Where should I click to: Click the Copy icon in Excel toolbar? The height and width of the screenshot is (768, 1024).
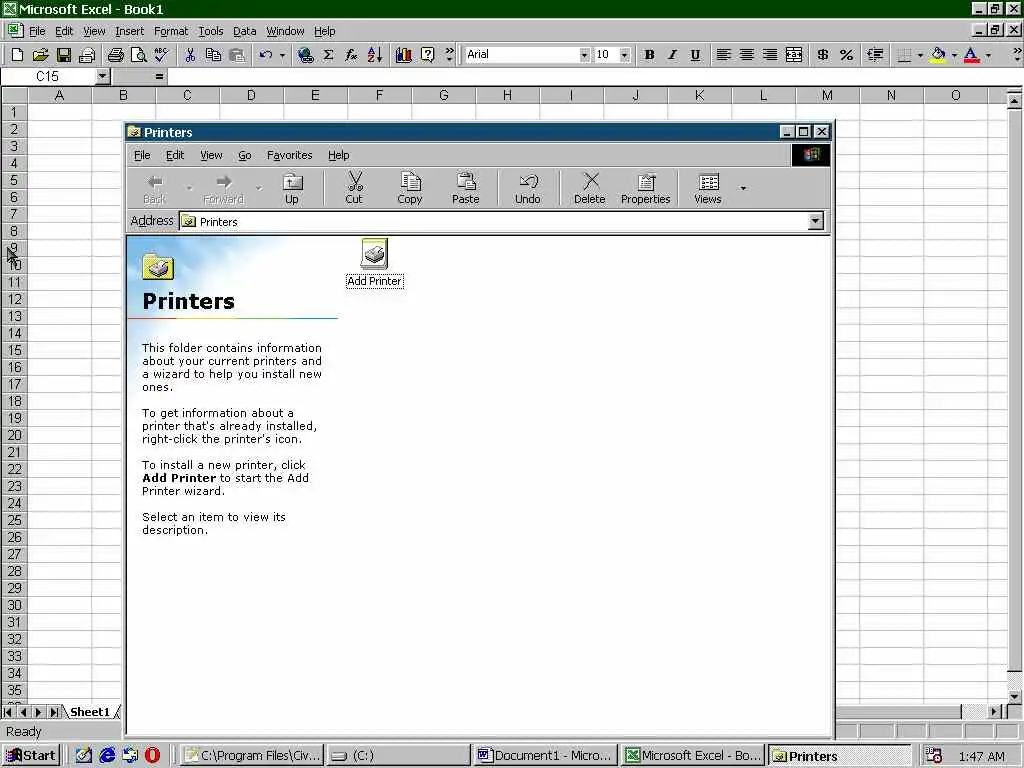213,55
